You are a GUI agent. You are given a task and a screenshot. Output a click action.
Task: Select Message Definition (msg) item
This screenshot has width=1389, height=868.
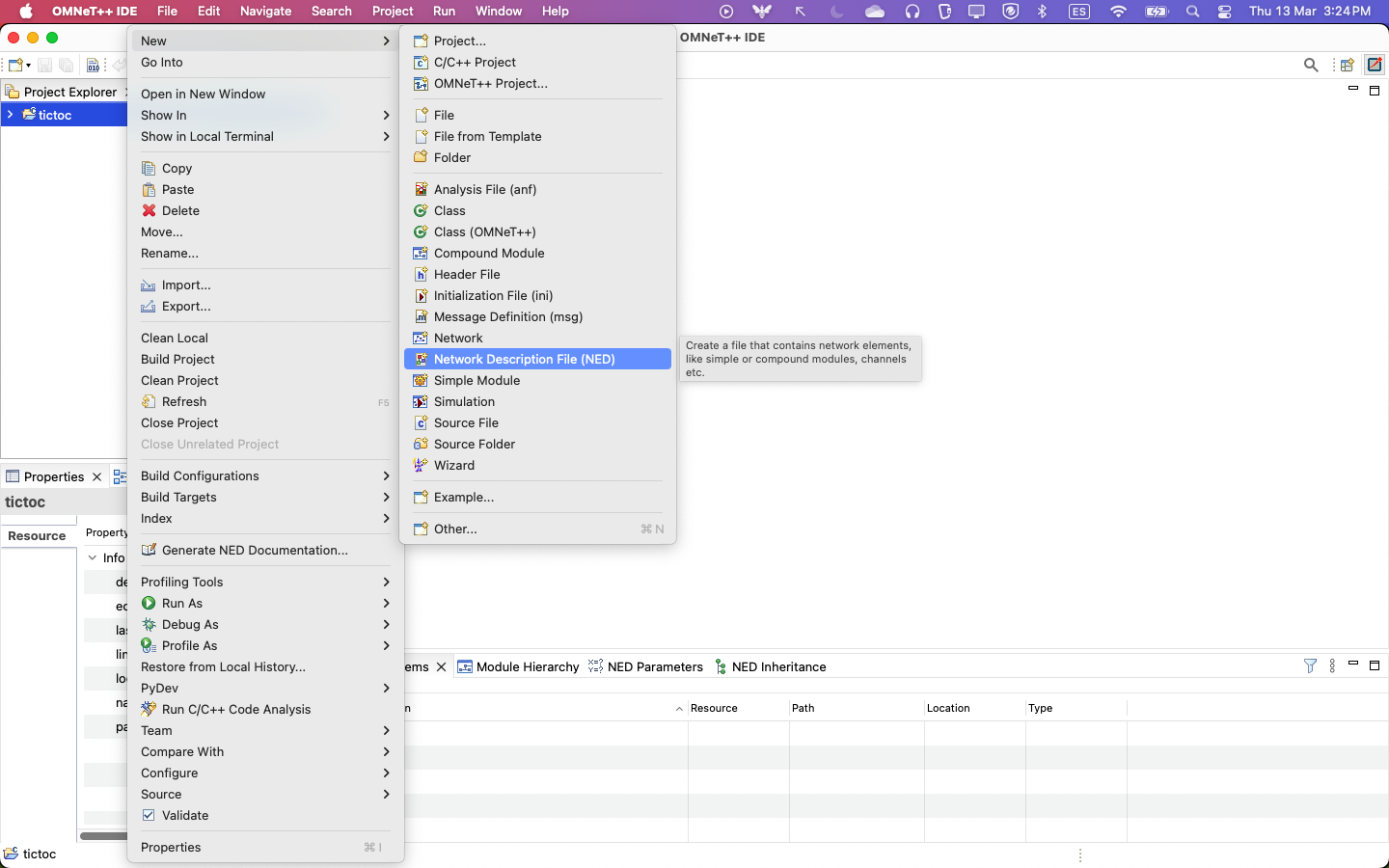pyautogui.click(x=537, y=316)
